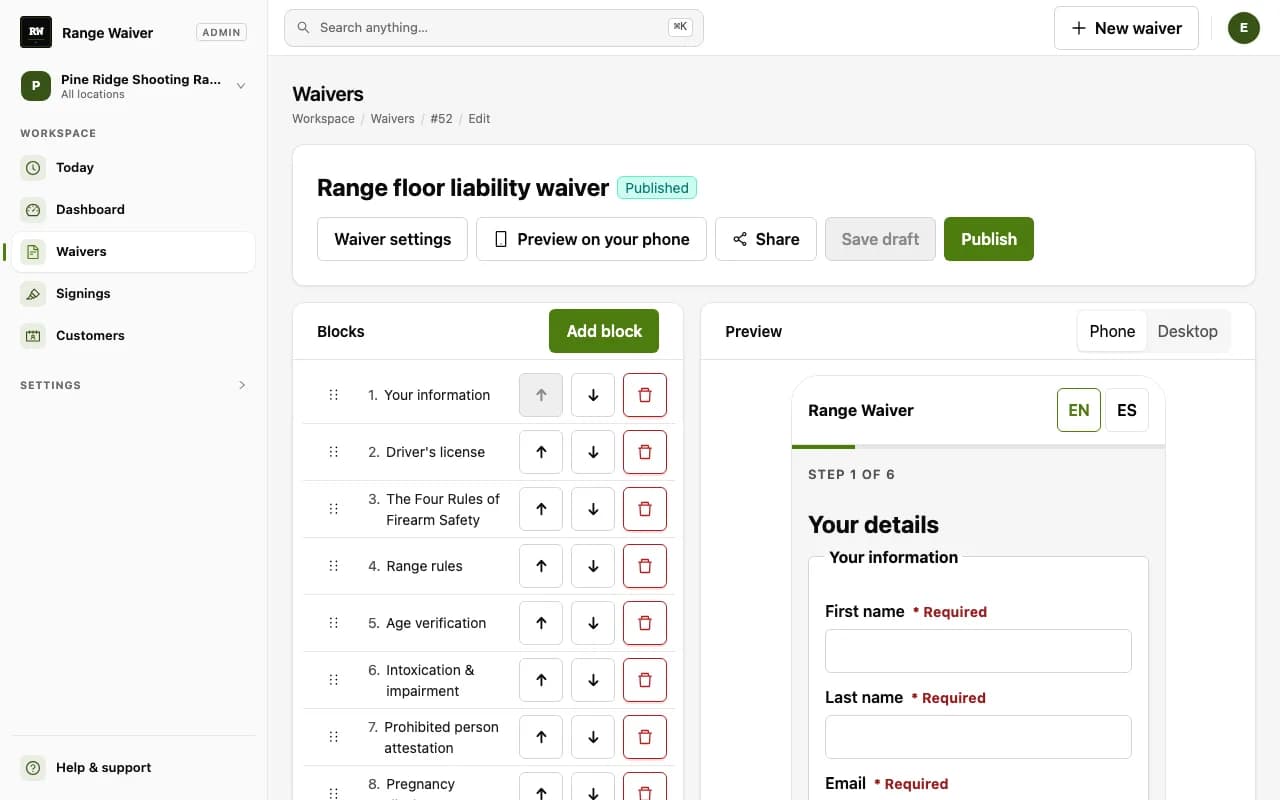Switch preview to Phone tab

[x=1112, y=331]
